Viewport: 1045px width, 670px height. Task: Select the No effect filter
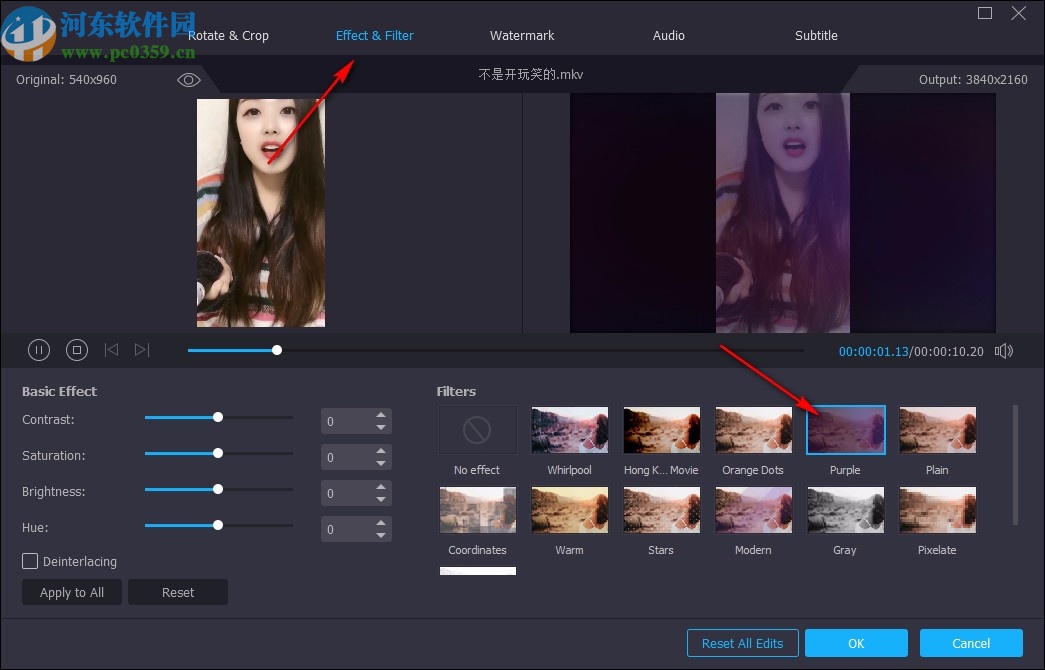(x=477, y=430)
